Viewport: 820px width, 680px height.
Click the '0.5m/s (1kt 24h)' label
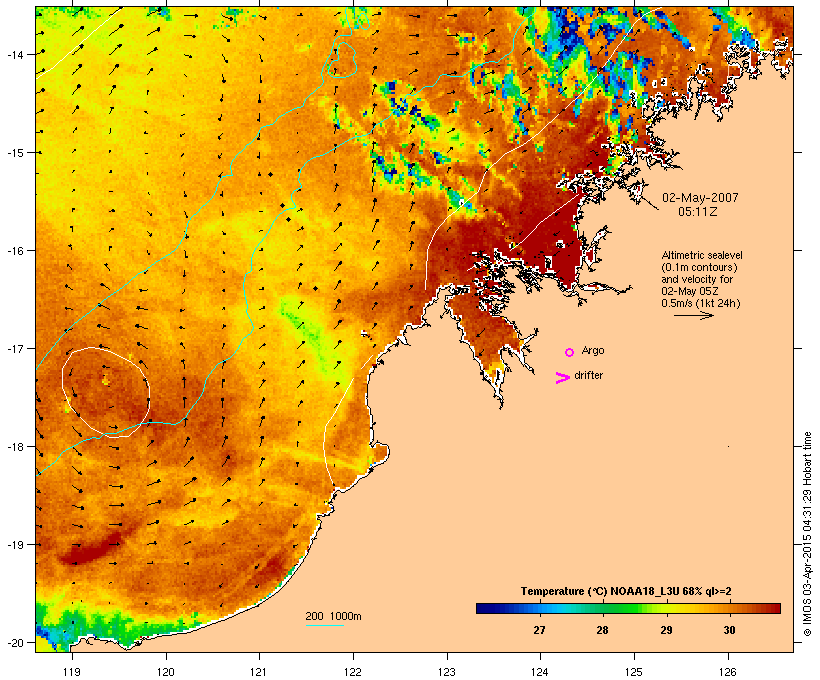pyautogui.click(x=701, y=303)
